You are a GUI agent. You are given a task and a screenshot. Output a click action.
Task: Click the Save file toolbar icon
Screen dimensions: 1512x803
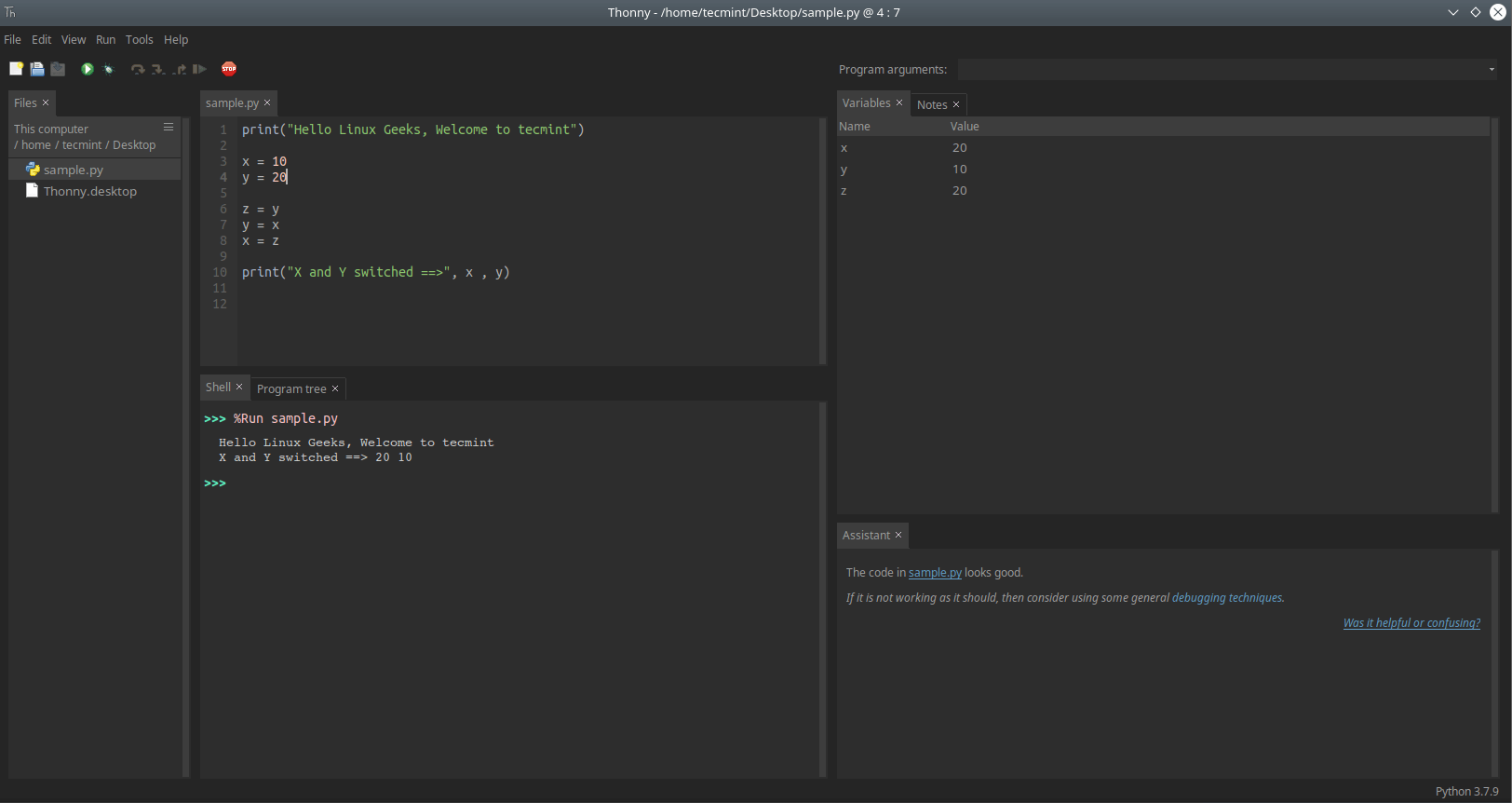(58, 69)
